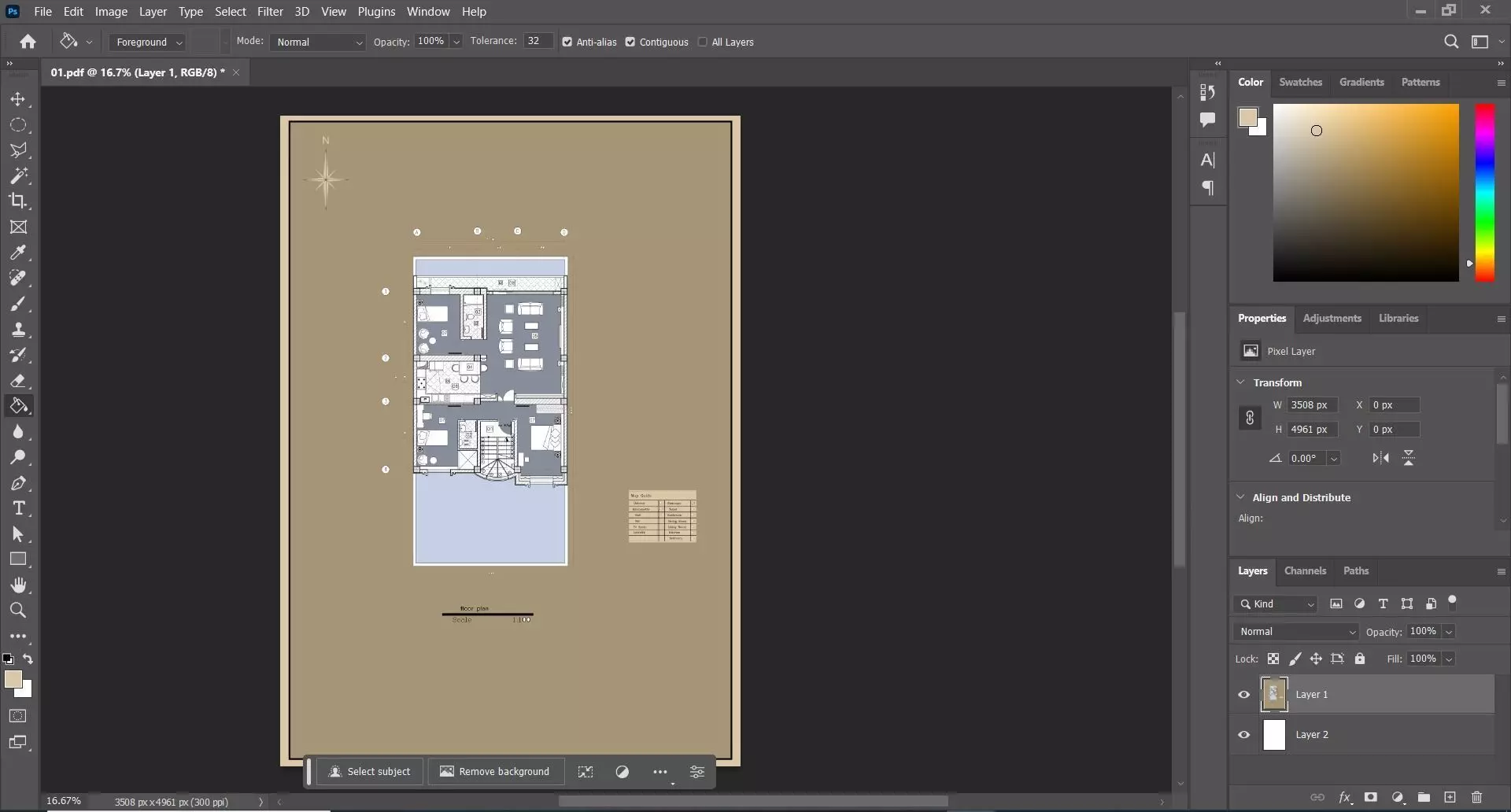Select the Eraser tool
This screenshot has height=812, width=1511.
tap(18, 381)
